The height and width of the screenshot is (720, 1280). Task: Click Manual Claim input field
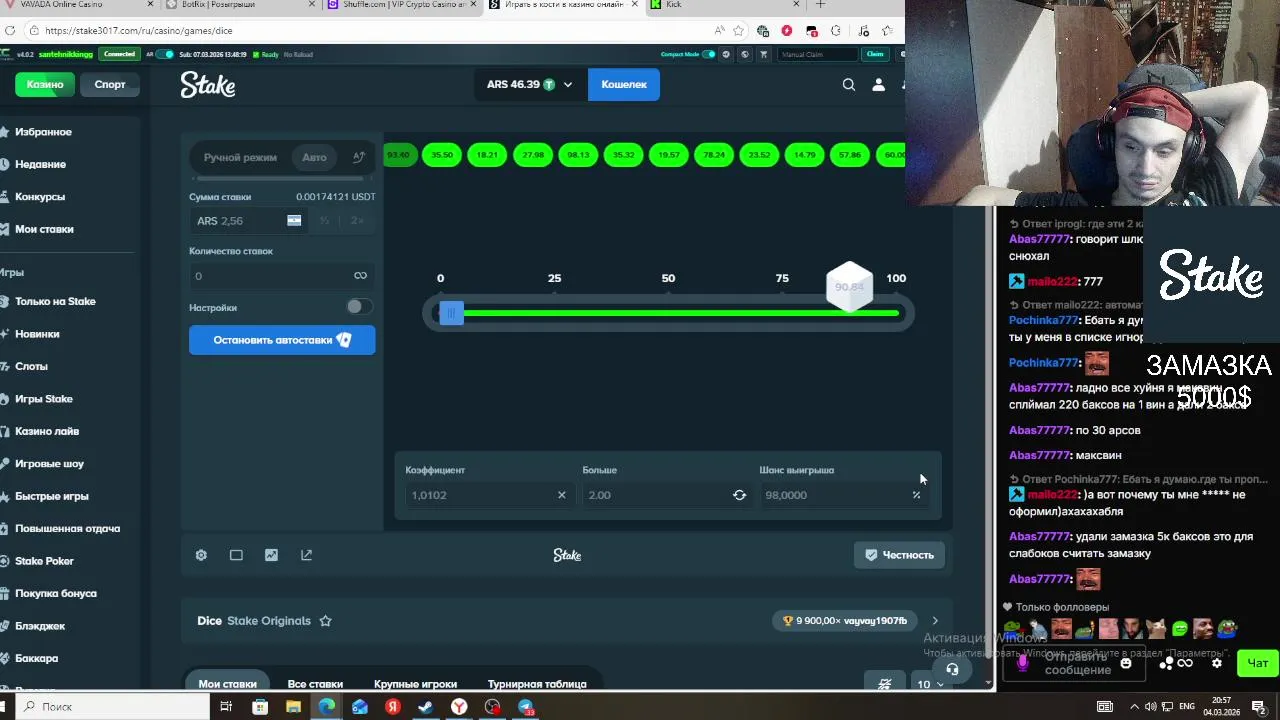click(x=818, y=54)
